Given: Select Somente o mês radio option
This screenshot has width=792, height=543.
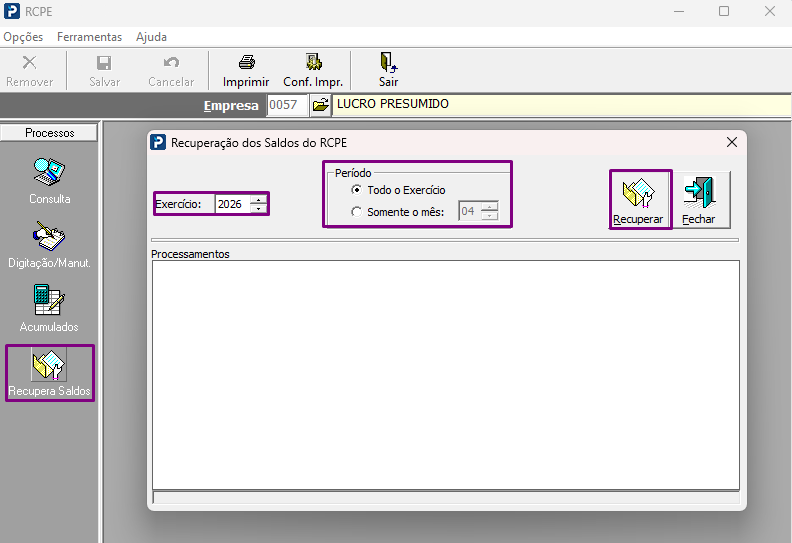Looking at the screenshot, I should (x=357, y=212).
